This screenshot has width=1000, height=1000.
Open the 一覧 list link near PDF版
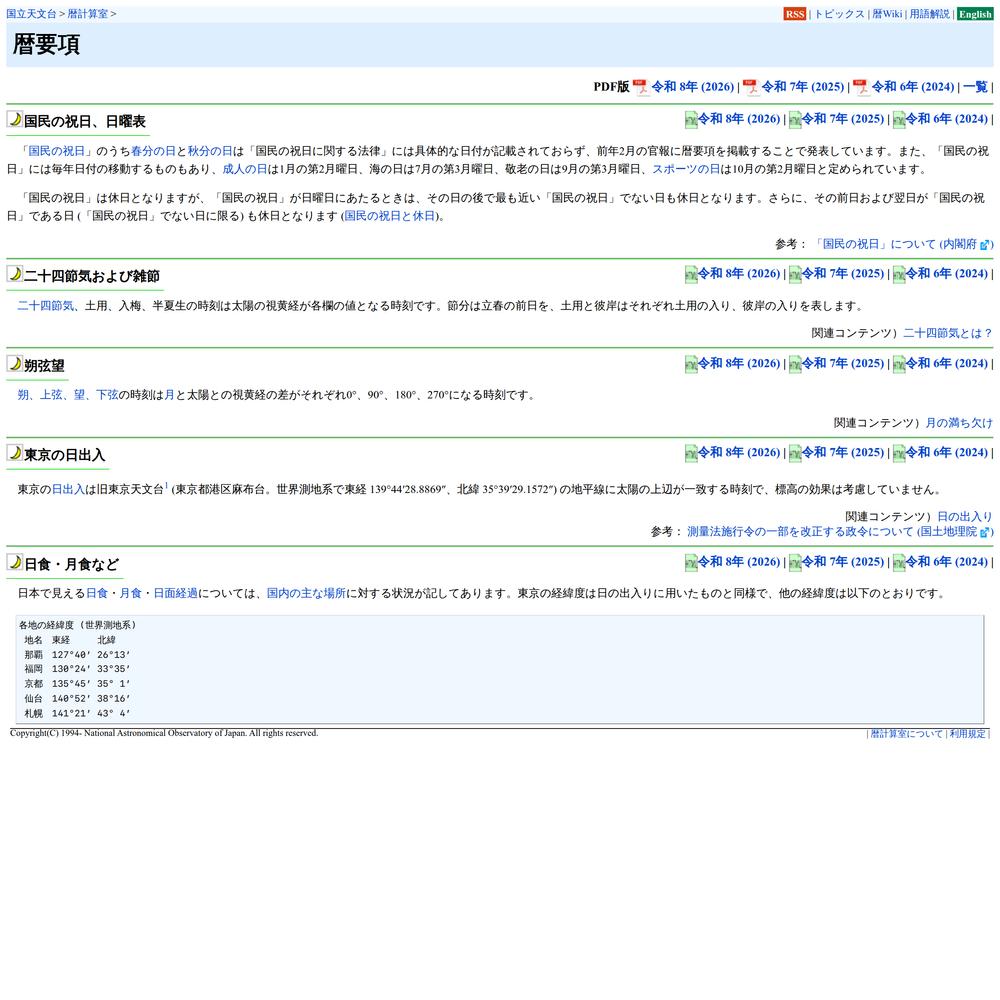tap(975, 87)
